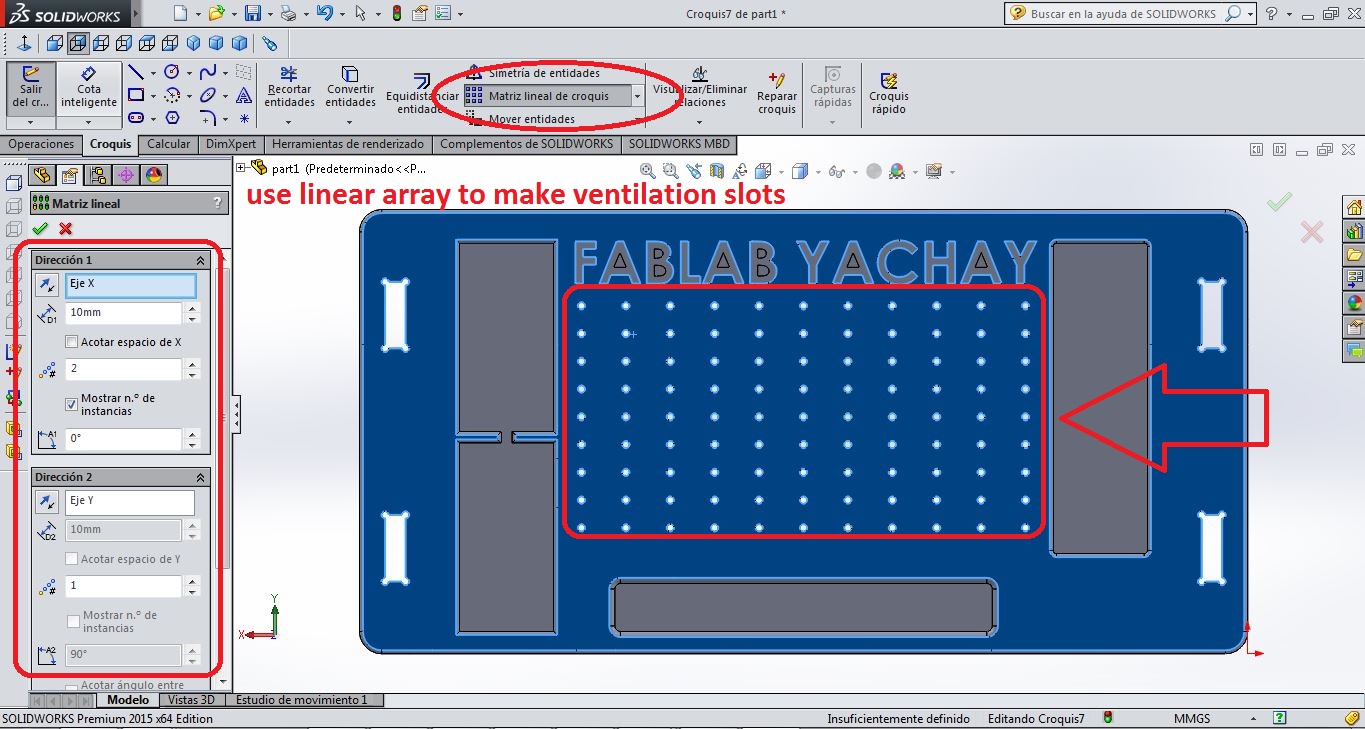Open the FeatureManager design tree tab

44,176
